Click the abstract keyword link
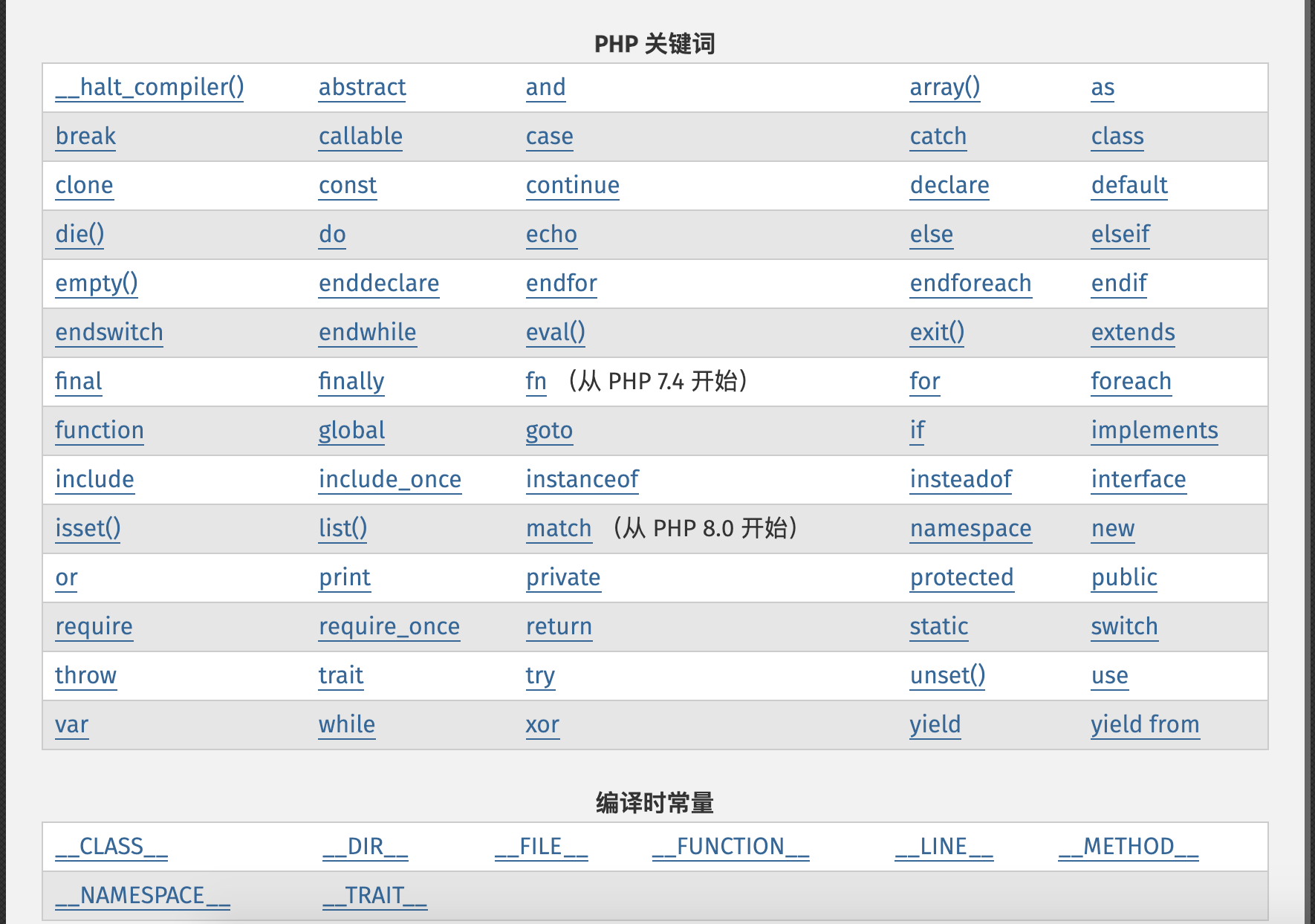The image size is (1315, 924). (x=362, y=88)
